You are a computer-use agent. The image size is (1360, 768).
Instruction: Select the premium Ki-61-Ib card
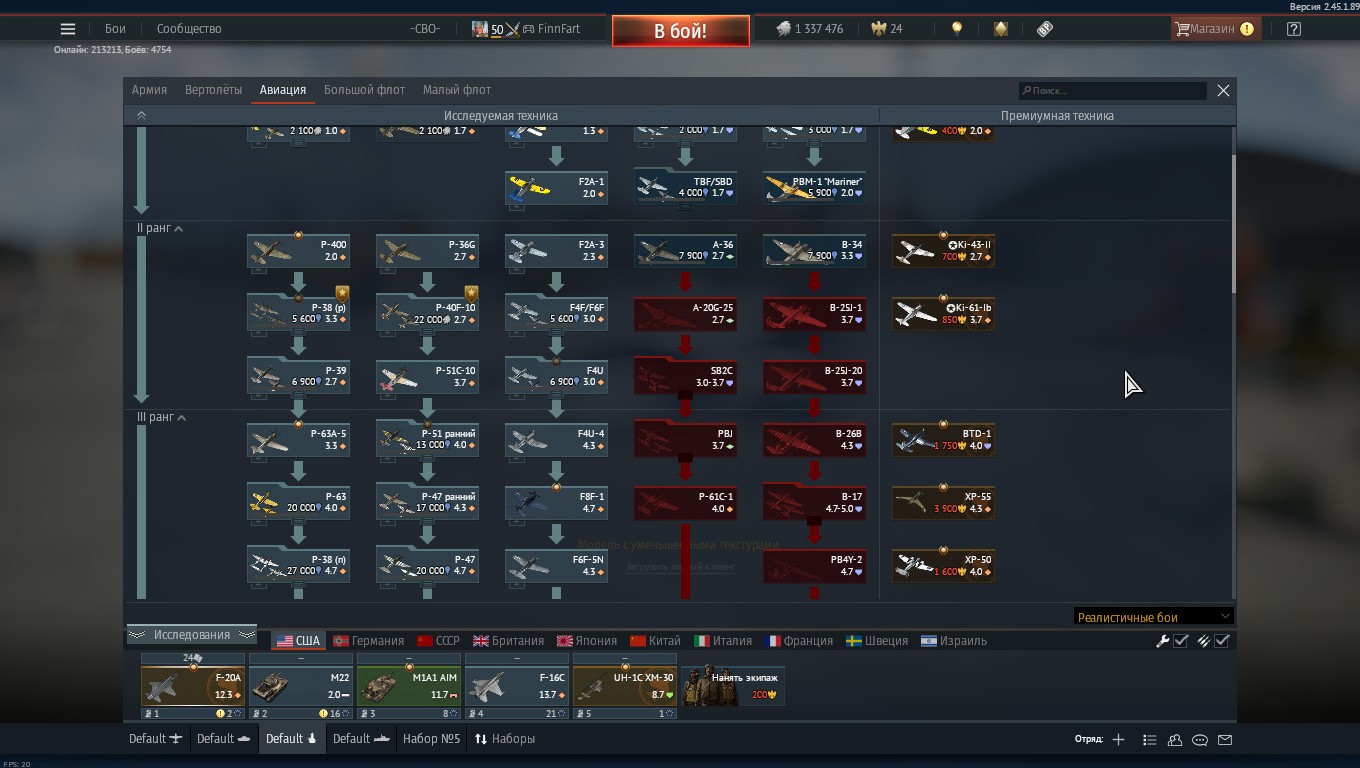coord(943,314)
